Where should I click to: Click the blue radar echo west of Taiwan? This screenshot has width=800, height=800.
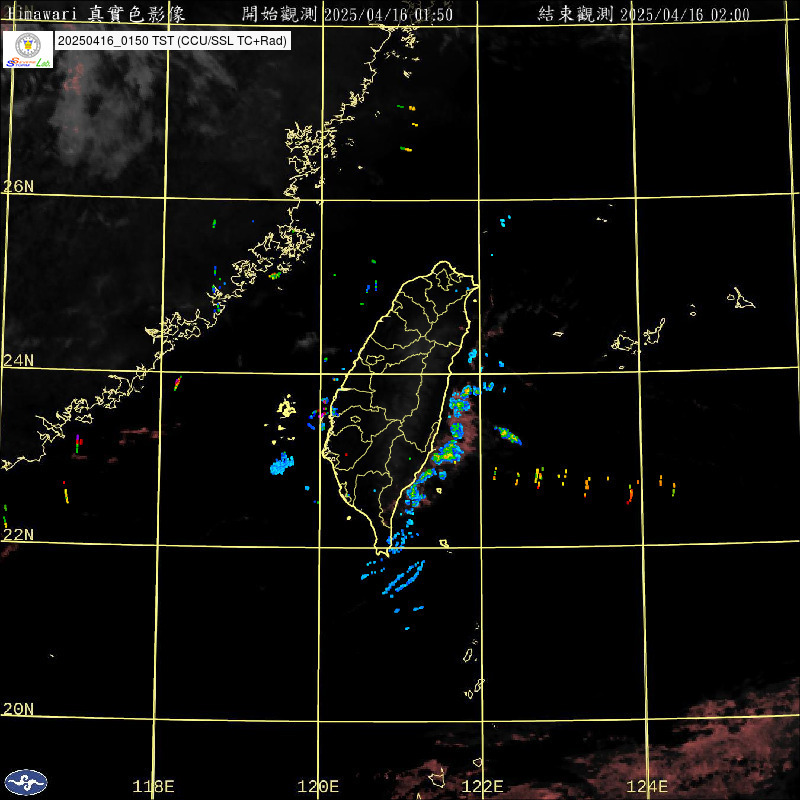283,464
